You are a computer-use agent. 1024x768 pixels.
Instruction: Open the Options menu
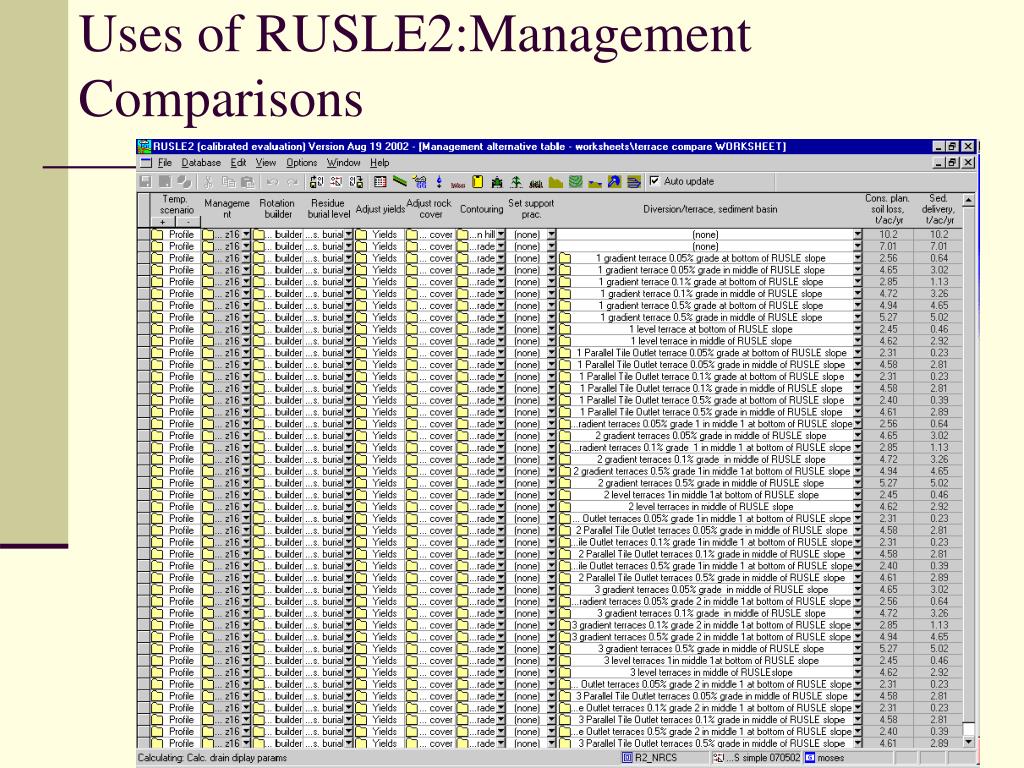[x=301, y=163]
